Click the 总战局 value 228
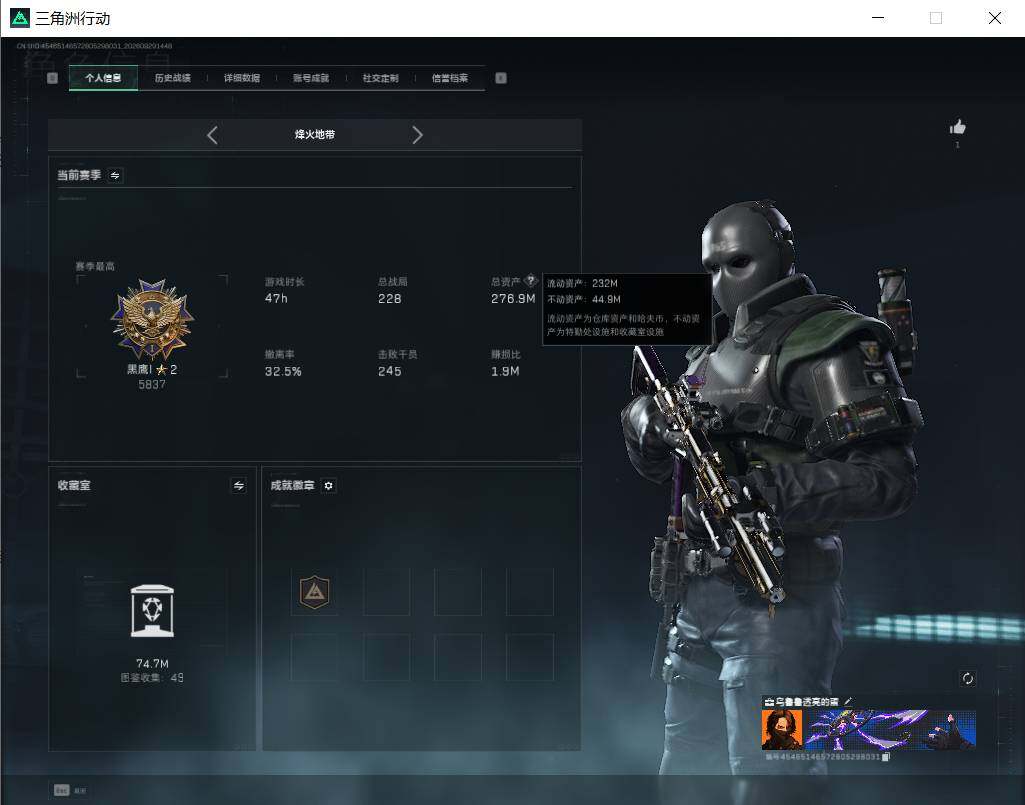The image size is (1025, 805). pos(390,299)
